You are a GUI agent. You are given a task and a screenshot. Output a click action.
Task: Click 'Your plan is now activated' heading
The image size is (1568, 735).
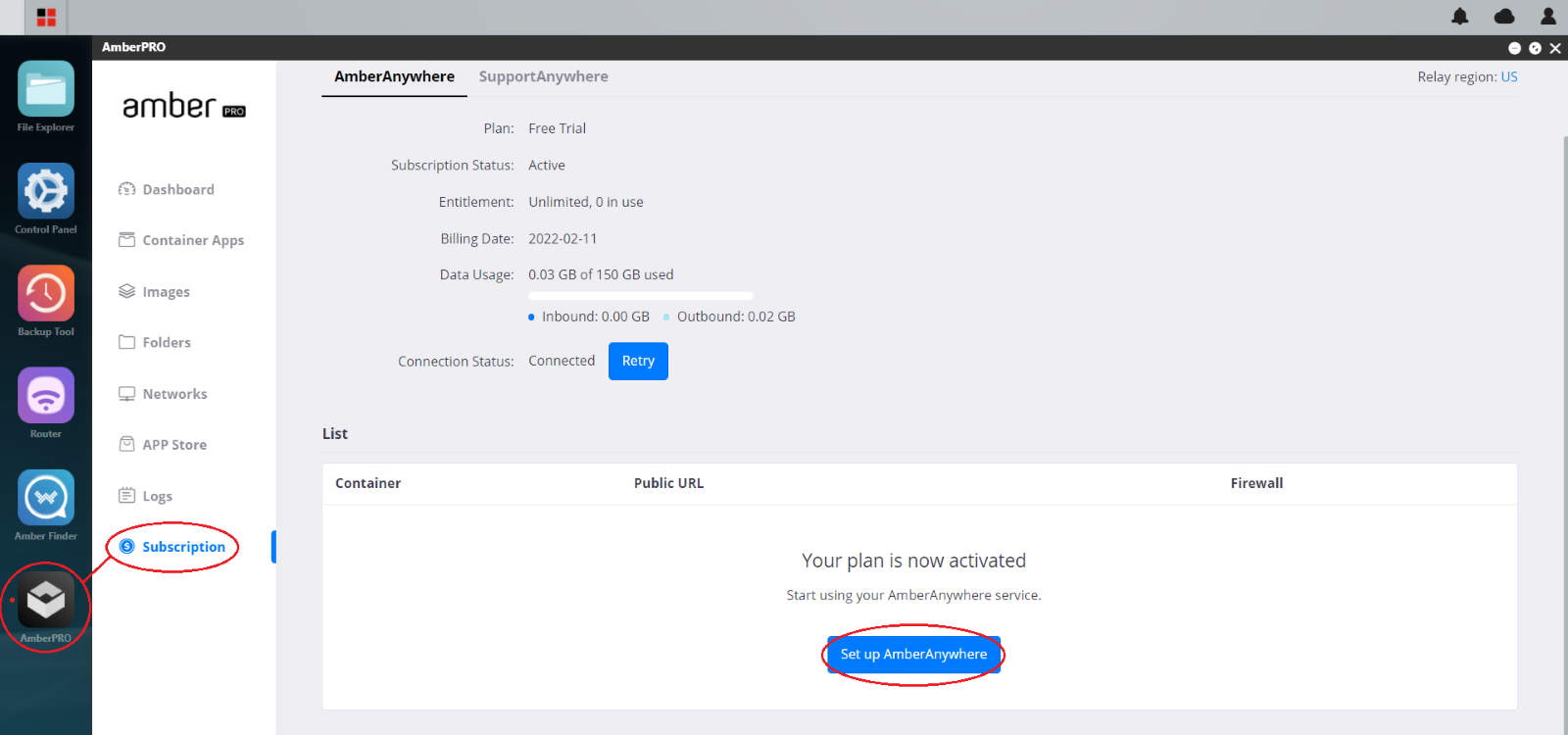point(913,561)
